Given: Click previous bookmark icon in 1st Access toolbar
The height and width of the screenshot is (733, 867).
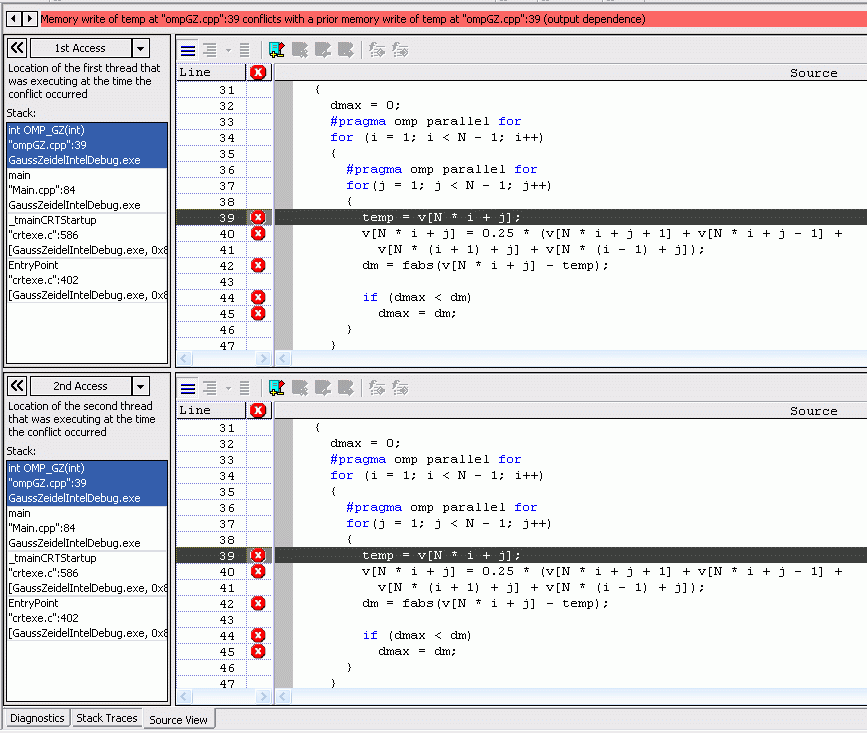Looking at the screenshot, I should click(323, 50).
